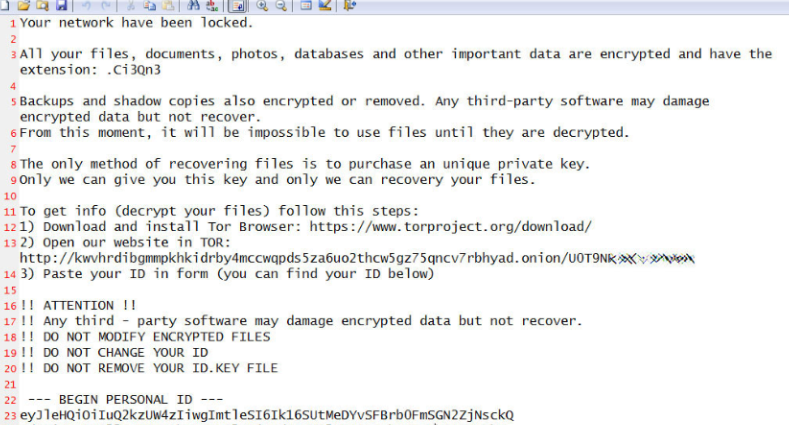Image resolution: width=789 pixels, height=427 pixels.
Task: Click the Cut scissors icon
Action: (x=132, y=5)
